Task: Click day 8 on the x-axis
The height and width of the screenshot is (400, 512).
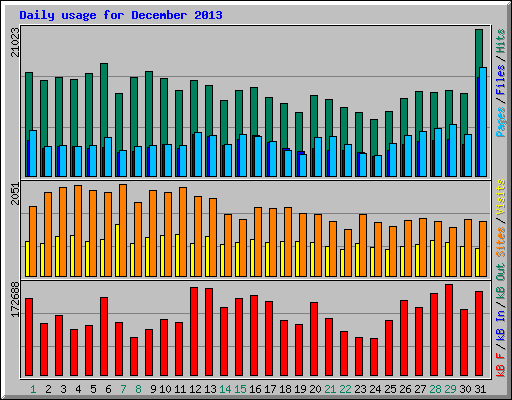Action: click(x=138, y=389)
